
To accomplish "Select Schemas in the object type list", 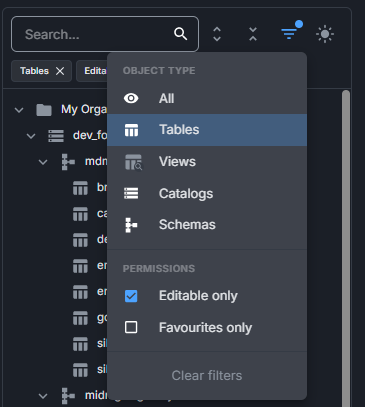I will click(x=207, y=225).
